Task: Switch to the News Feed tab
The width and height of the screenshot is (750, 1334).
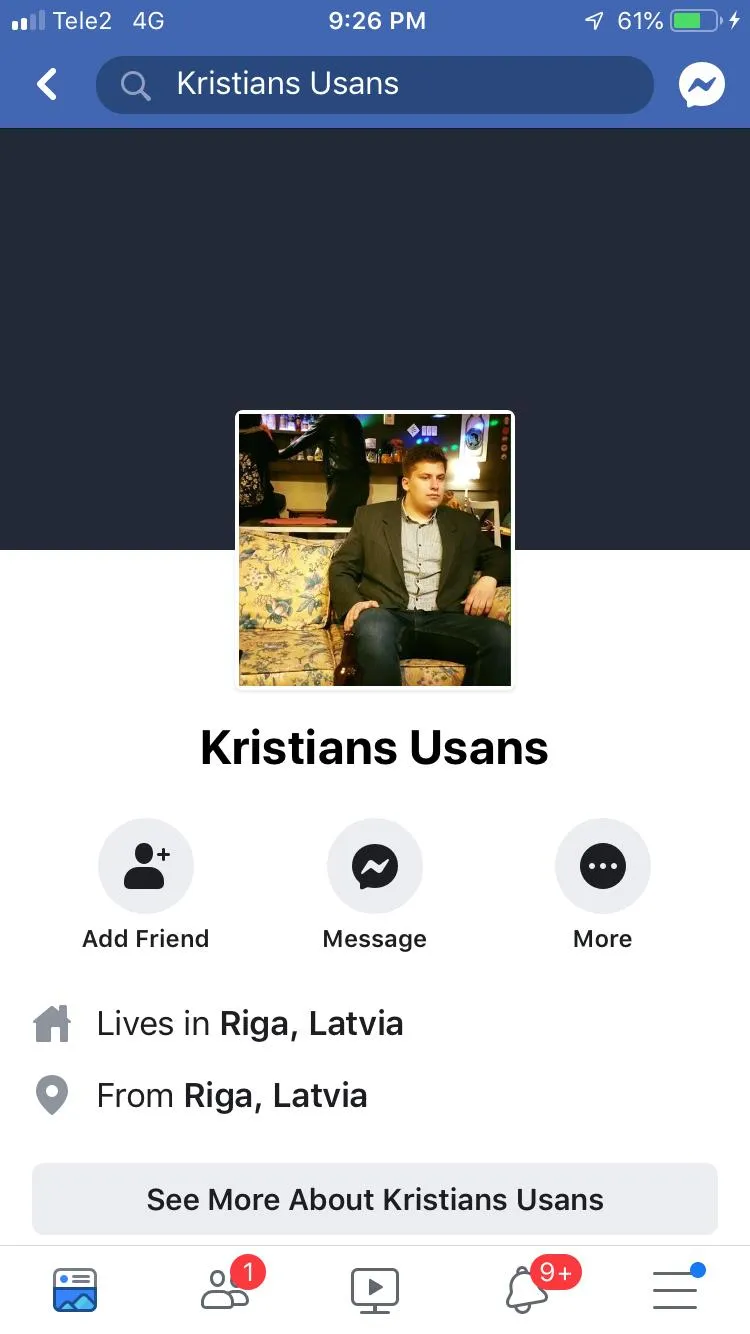Action: 75,1289
